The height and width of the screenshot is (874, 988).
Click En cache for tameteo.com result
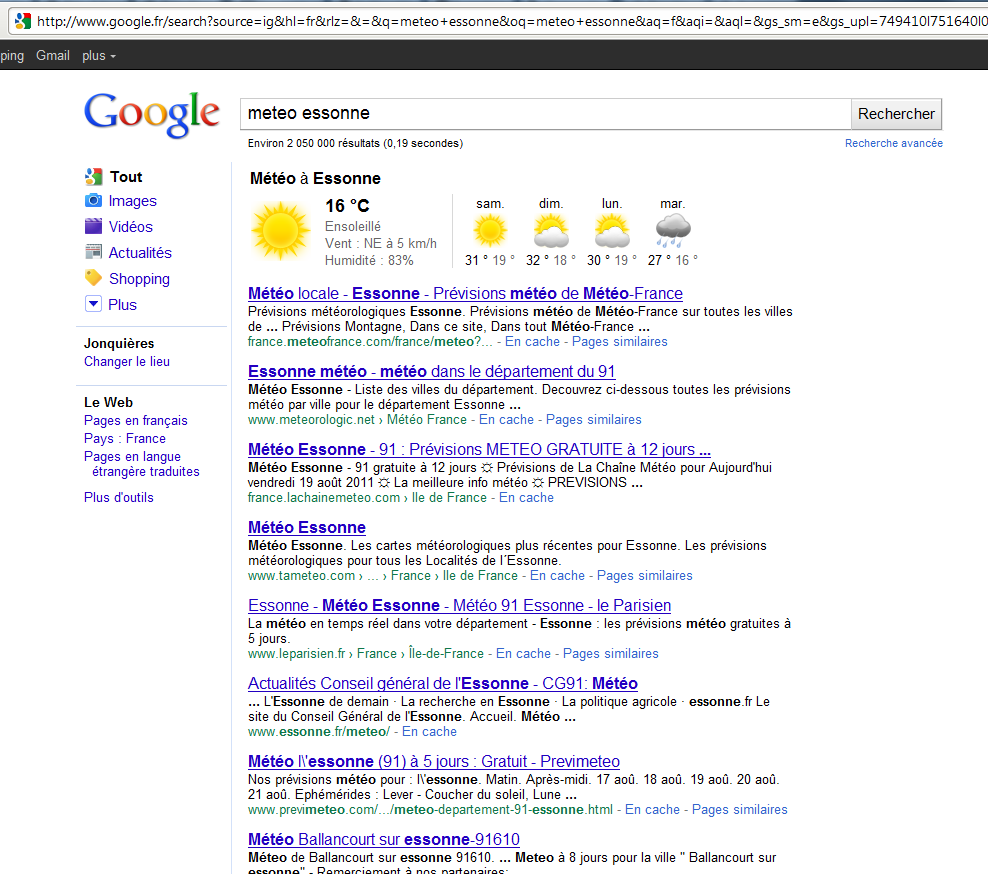point(557,575)
